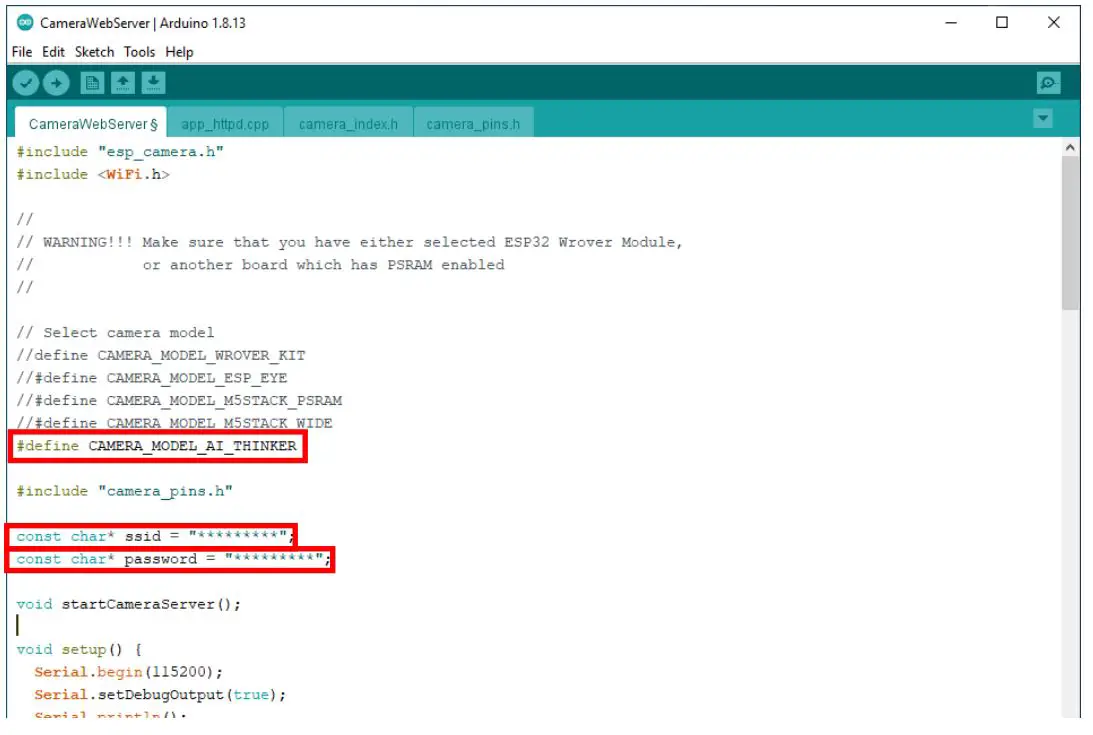This screenshot has height=735, width=1093.
Task: Click the CAMERA_MODEL_ESP_EYE line
Action: coord(152,378)
